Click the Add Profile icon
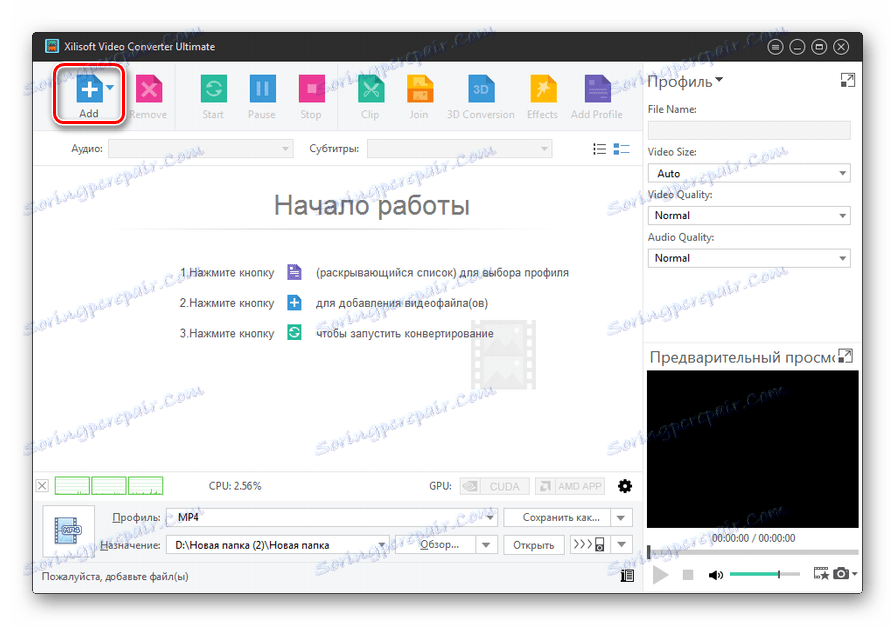This screenshot has width=895, height=626. point(597,89)
